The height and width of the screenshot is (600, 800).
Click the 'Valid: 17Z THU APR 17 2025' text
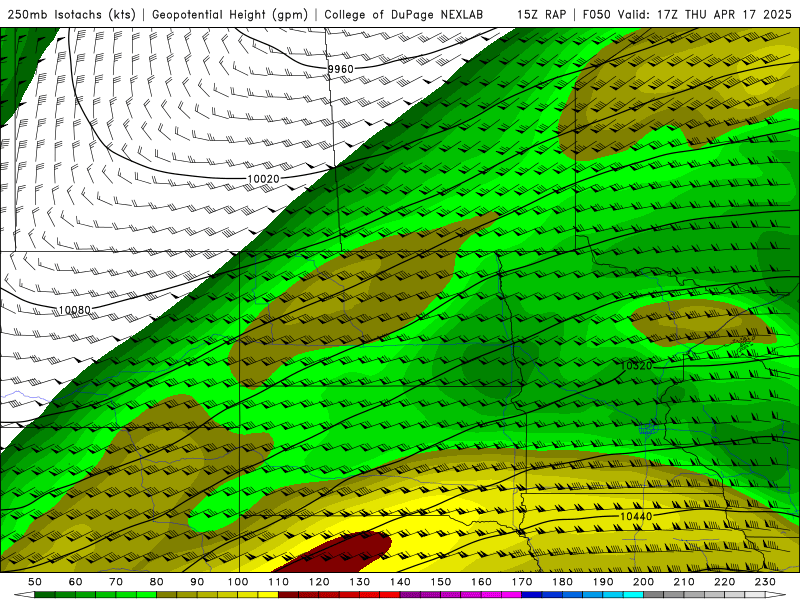pyautogui.click(x=705, y=14)
